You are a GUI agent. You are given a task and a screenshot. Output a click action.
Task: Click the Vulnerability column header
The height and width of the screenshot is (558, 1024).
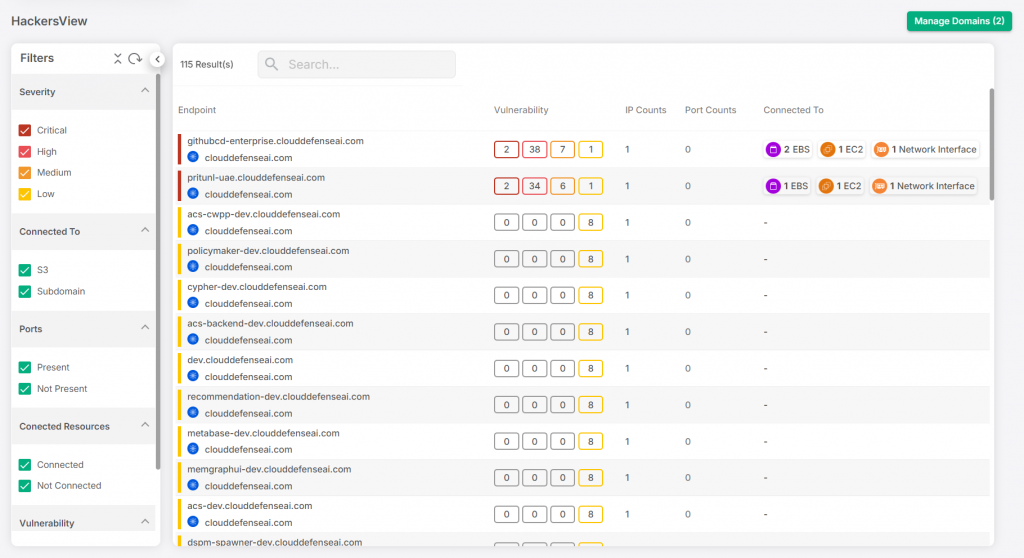point(521,110)
